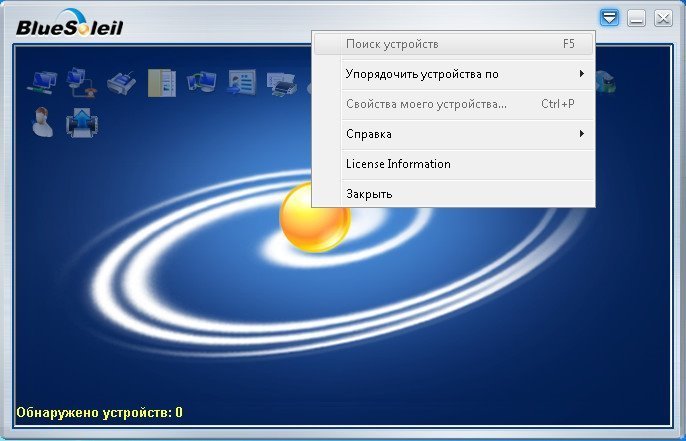Click the BlueSoleil logo

point(70,24)
